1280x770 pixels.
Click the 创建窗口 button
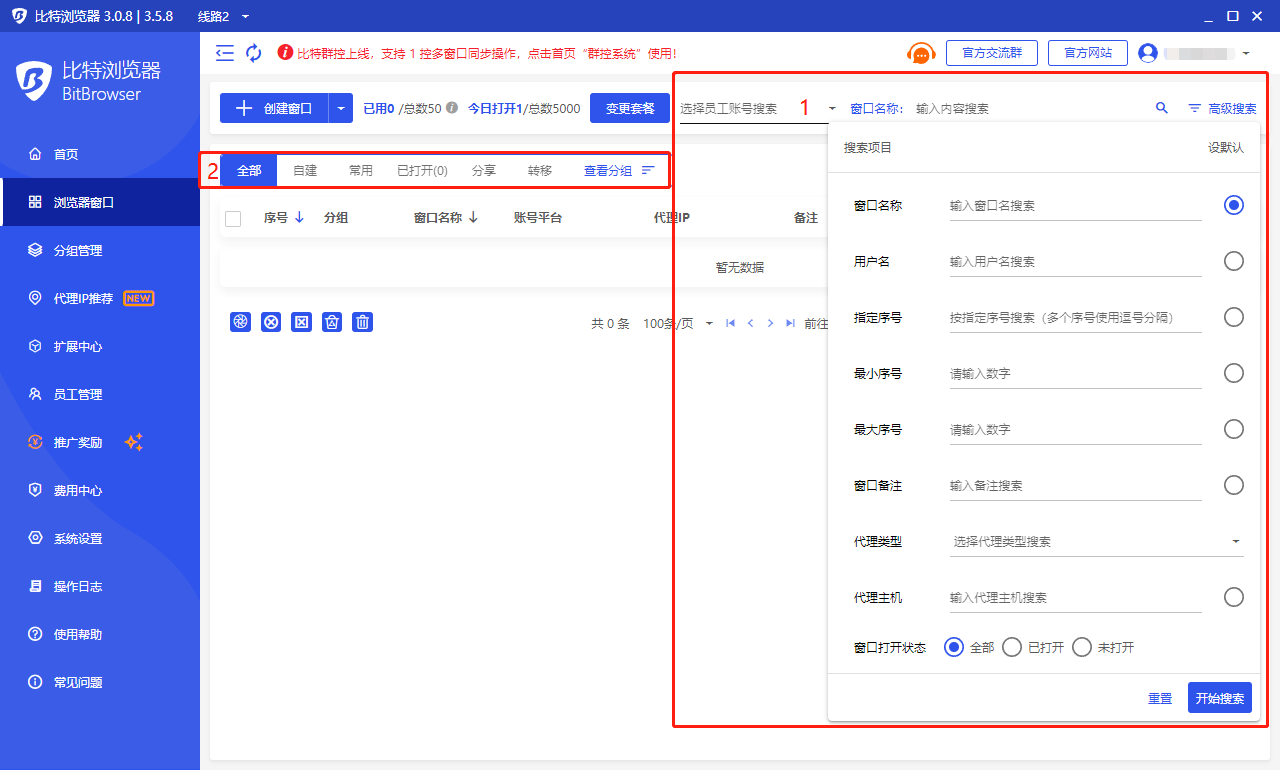[274, 108]
